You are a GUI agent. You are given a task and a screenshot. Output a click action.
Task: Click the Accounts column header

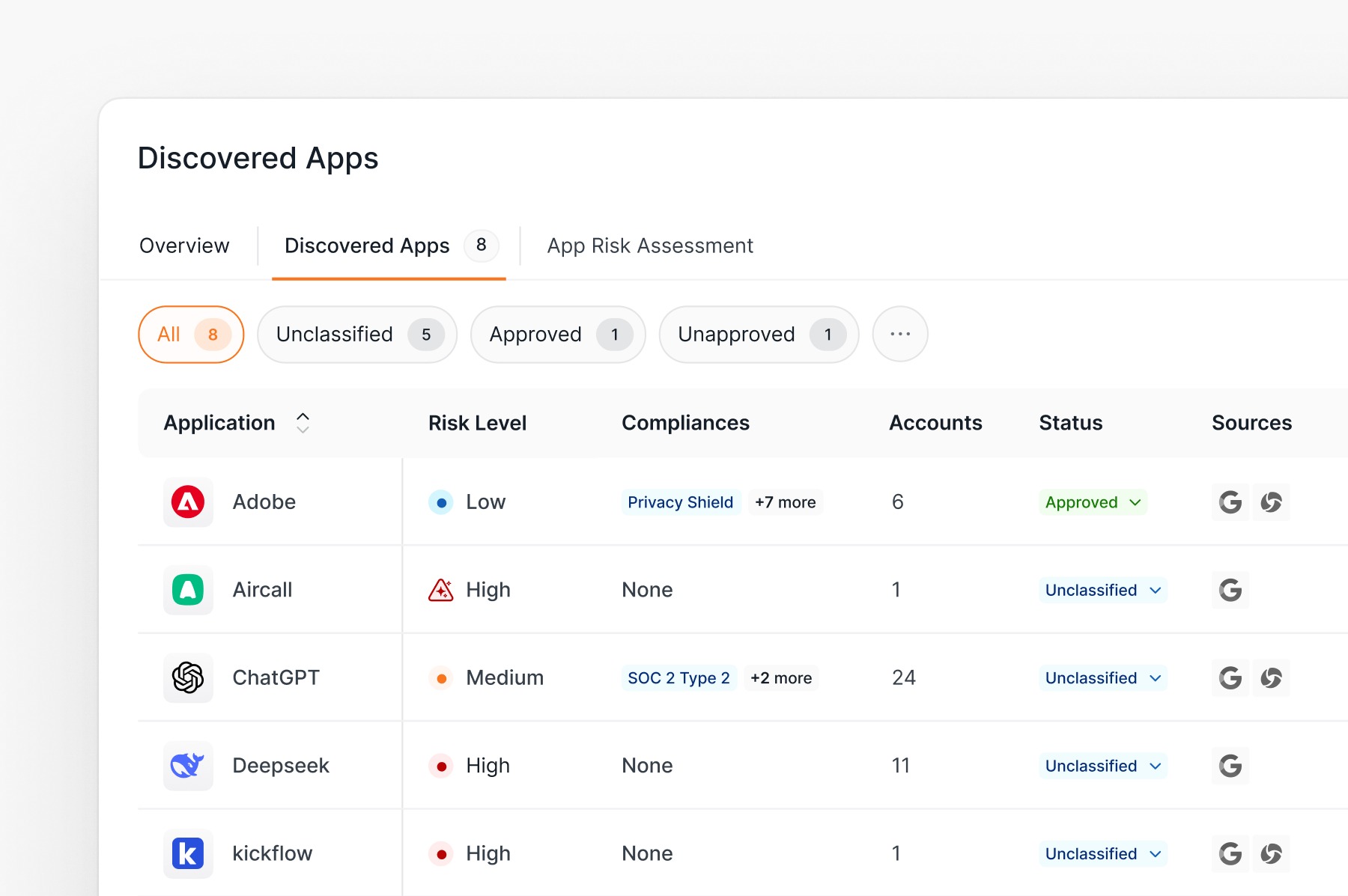coord(935,423)
